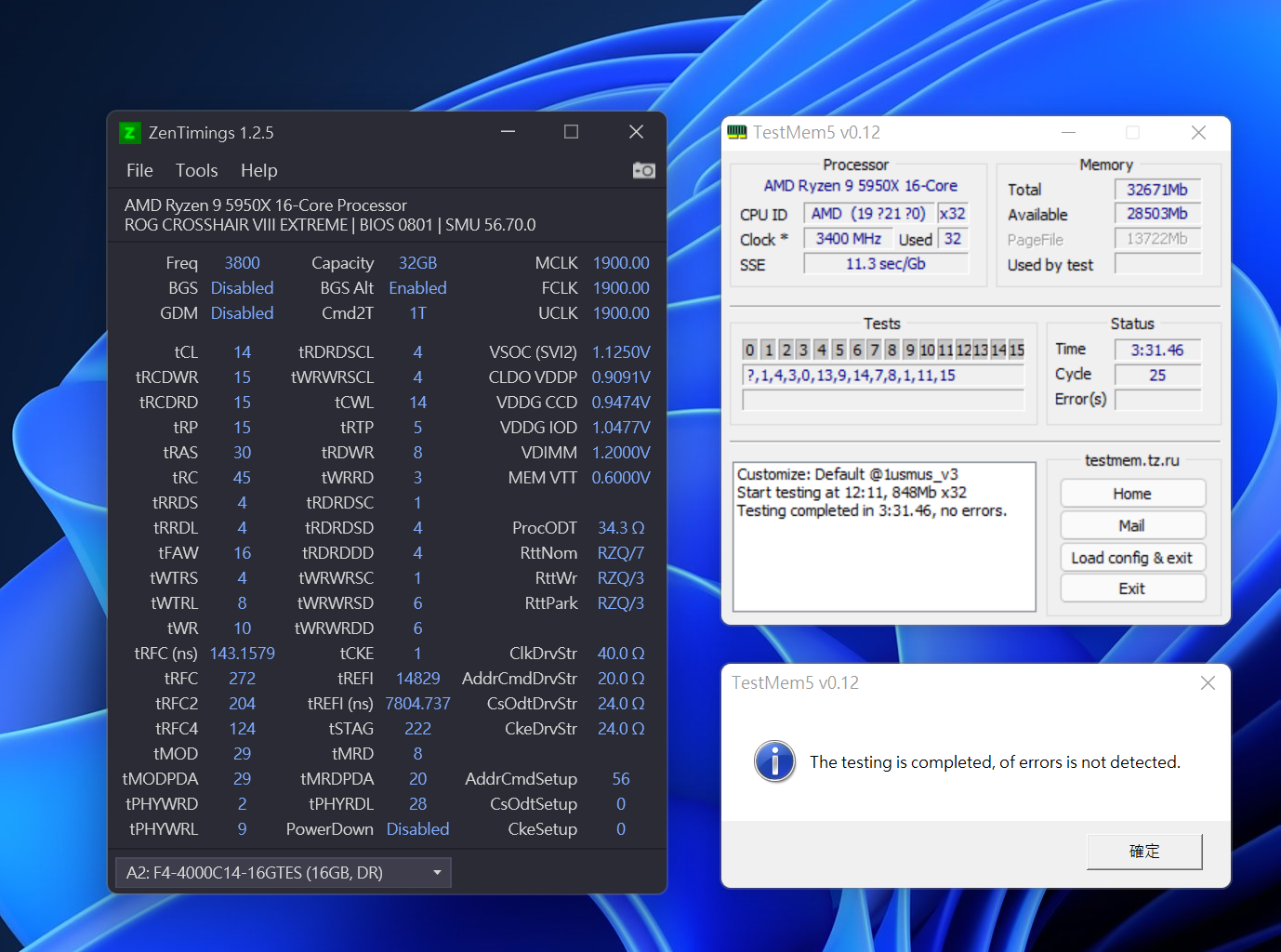The width and height of the screenshot is (1281, 952).
Task: Click the Exit button in TestMem5
Action: click(x=1132, y=588)
